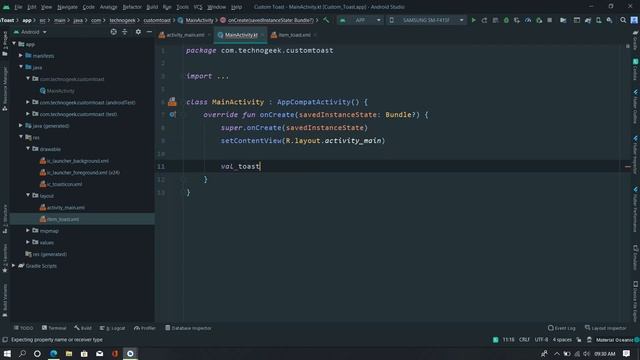Expand the values folder
Viewport: 640px width, 360px height.
(x=28, y=242)
